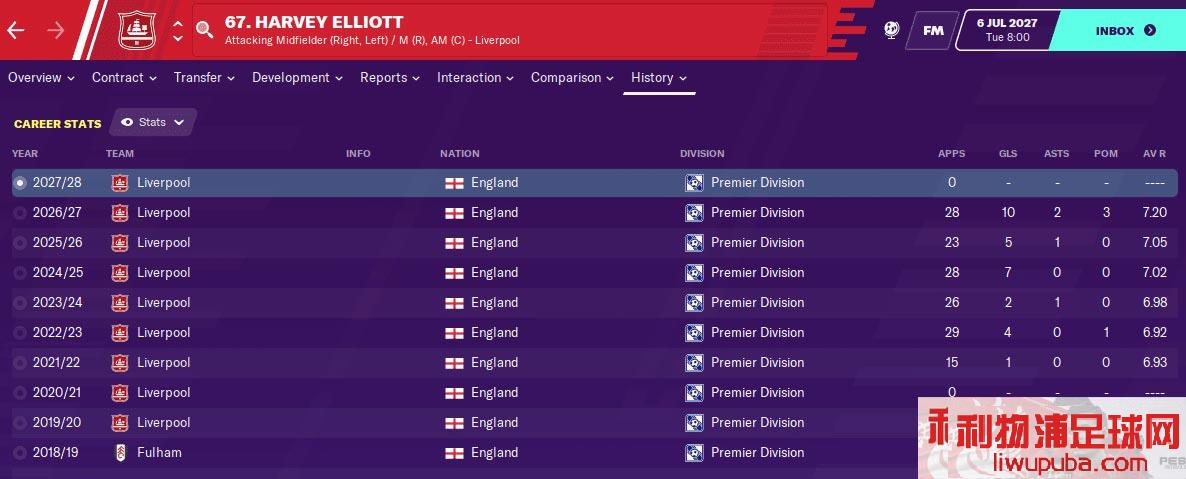Click the date 6 Jul 2027 panel
This screenshot has height=479, width=1186.
click(x=1006, y=30)
